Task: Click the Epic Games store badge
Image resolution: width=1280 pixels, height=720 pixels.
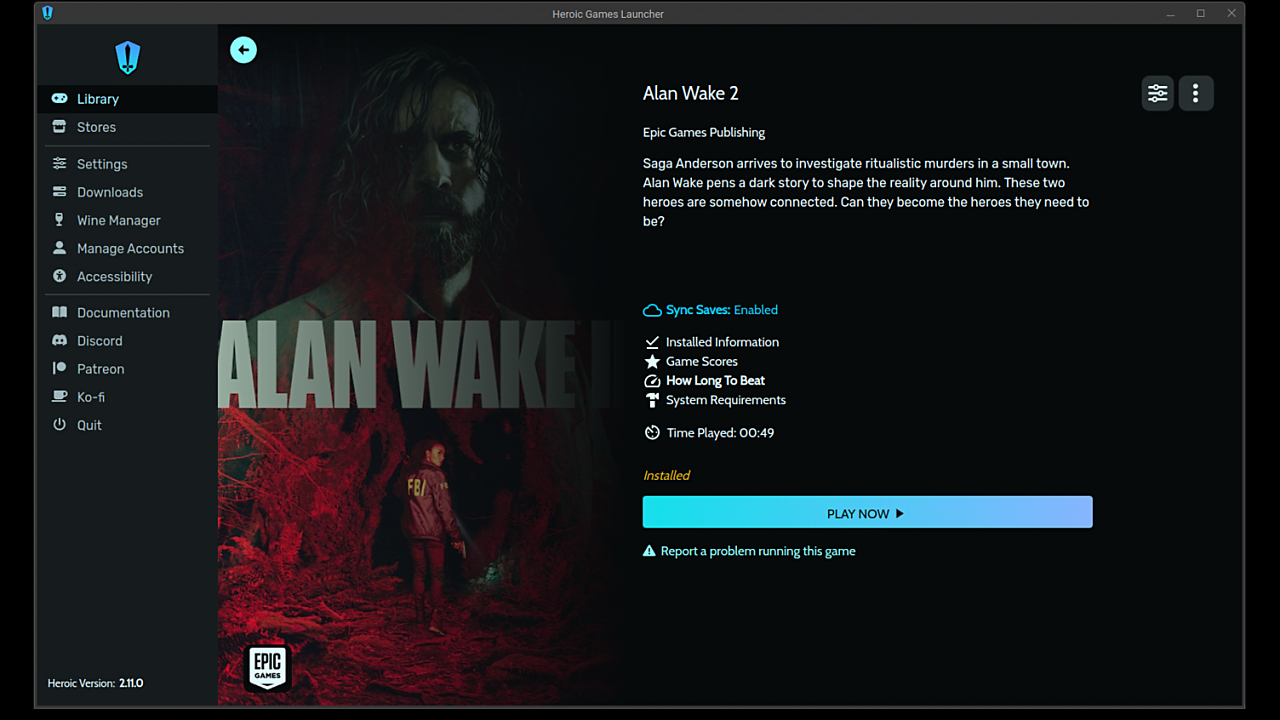Action: pyautogui.click(x=267, y=667)
